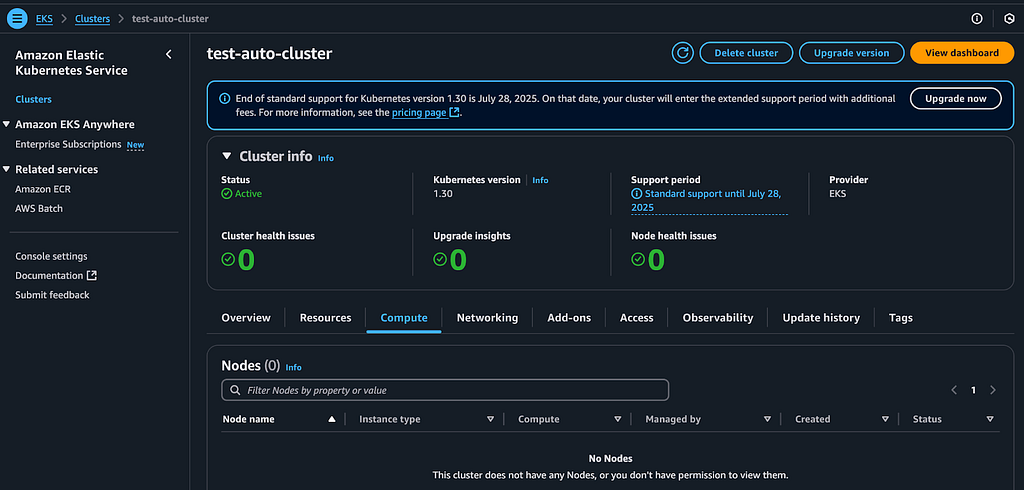Click the Upgrade now button
The image size is (1024, 490).
coord(955,99)
